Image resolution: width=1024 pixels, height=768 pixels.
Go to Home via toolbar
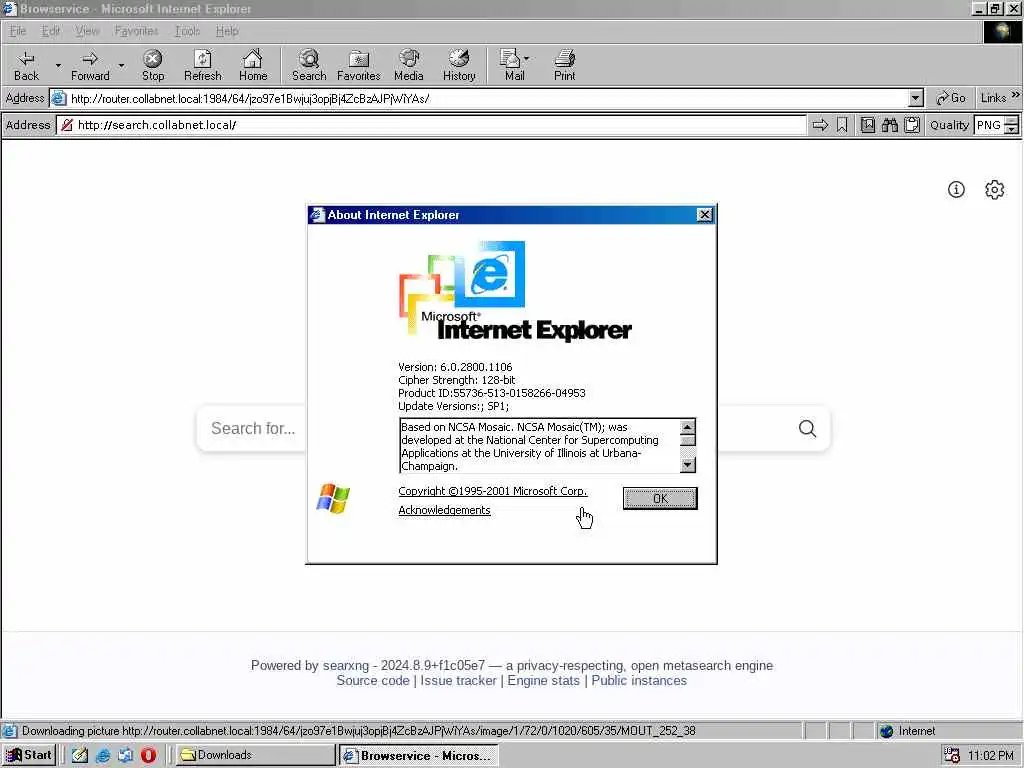[x=253, y=65]
